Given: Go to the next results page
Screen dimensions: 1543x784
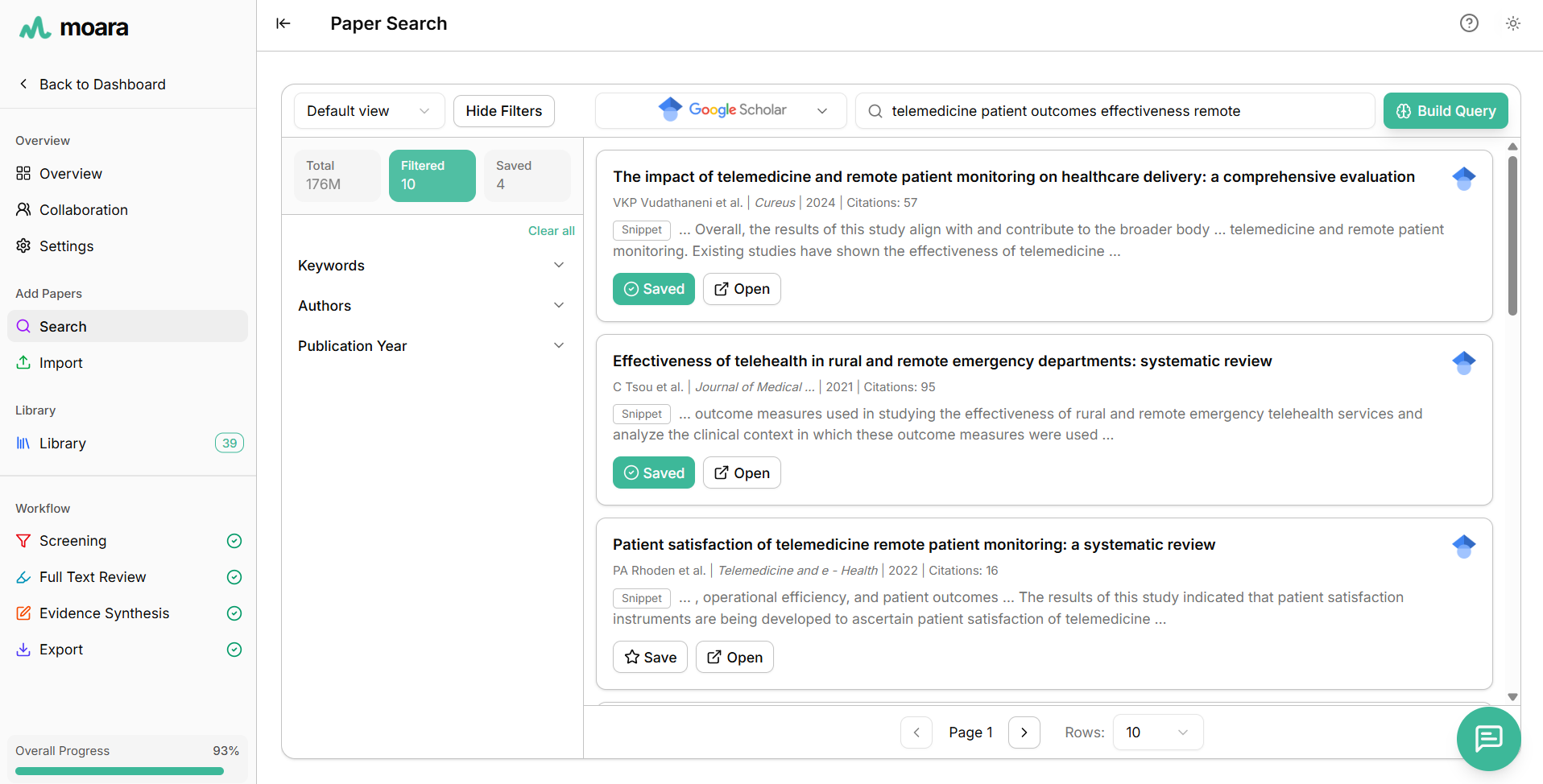Looking at the screenshot, I should pyautogui.click(x=1024, y=732).
